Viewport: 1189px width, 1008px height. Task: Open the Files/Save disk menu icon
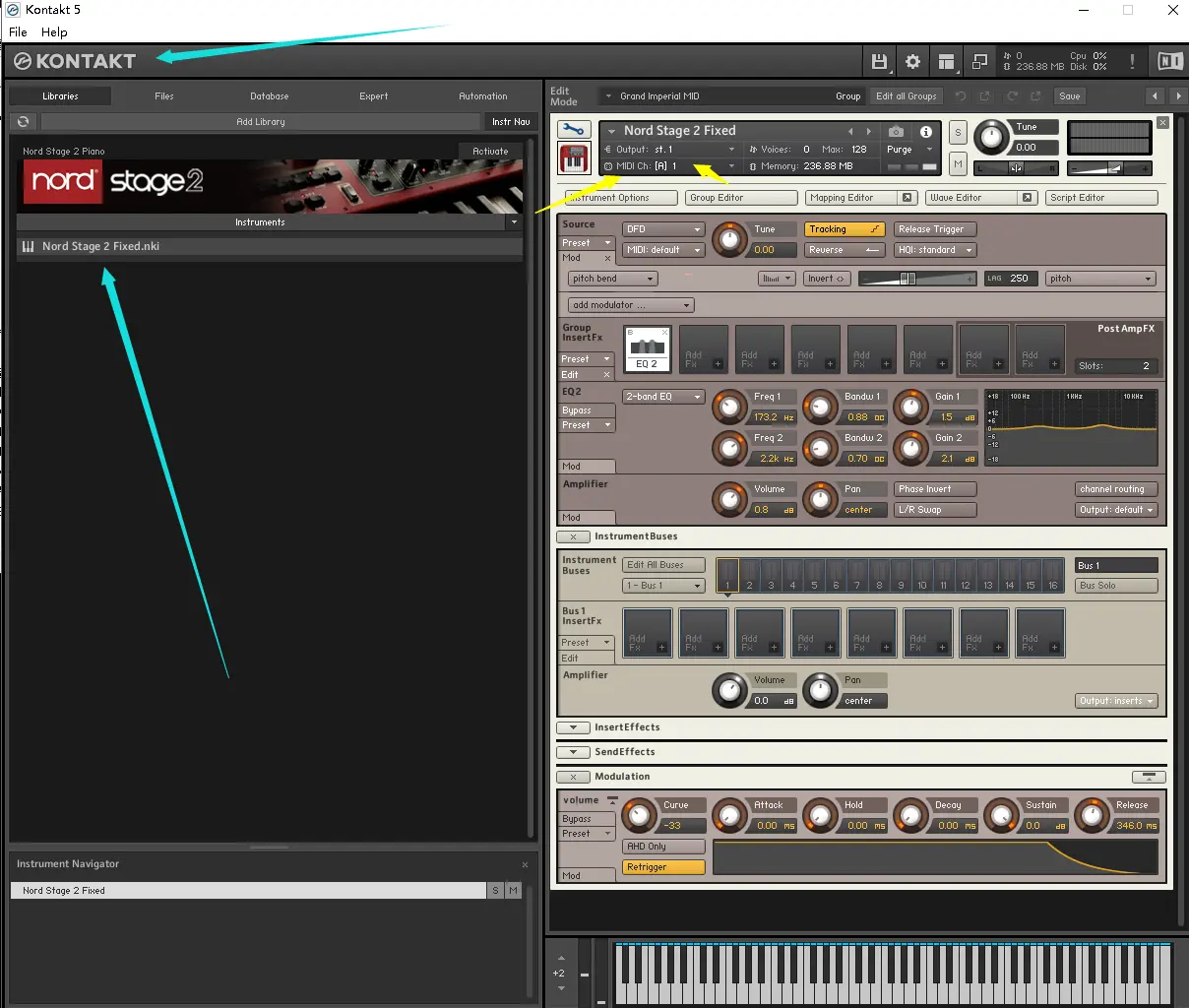pyautogui.click(x=879, y=61)
